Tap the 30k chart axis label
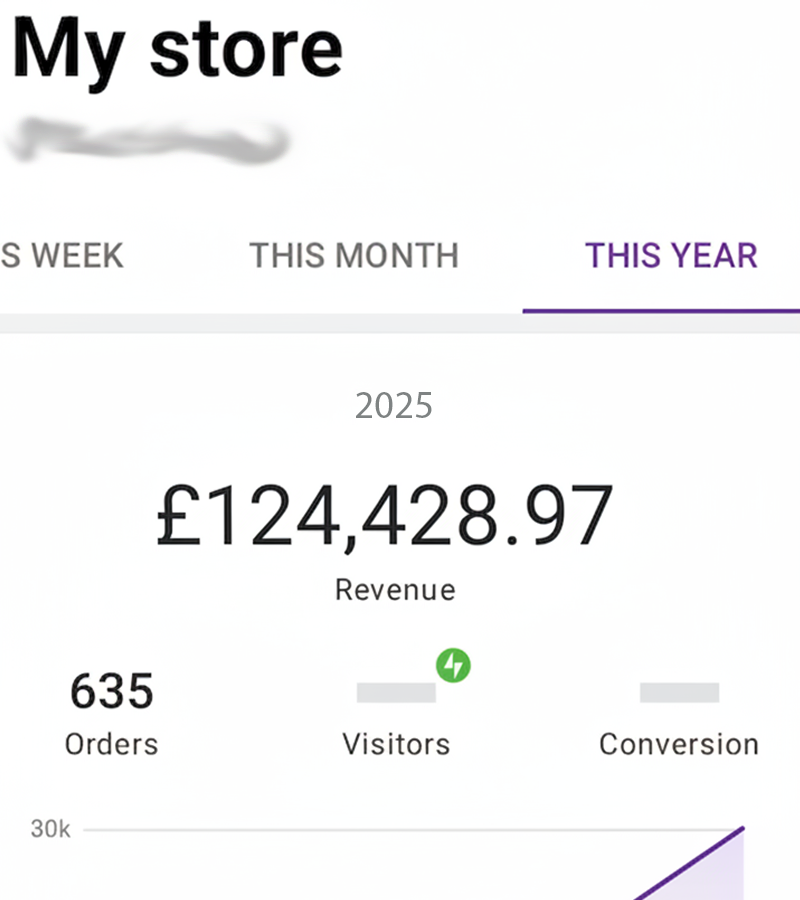This screenshot has height=900, width=800. pyautogui.click(x=50, y=829)
